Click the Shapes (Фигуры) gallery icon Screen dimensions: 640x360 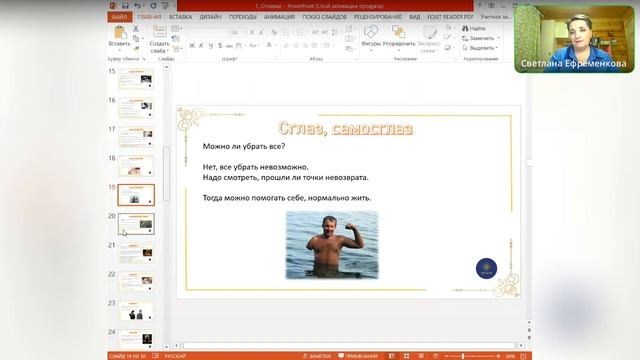[x=371, y=32]
